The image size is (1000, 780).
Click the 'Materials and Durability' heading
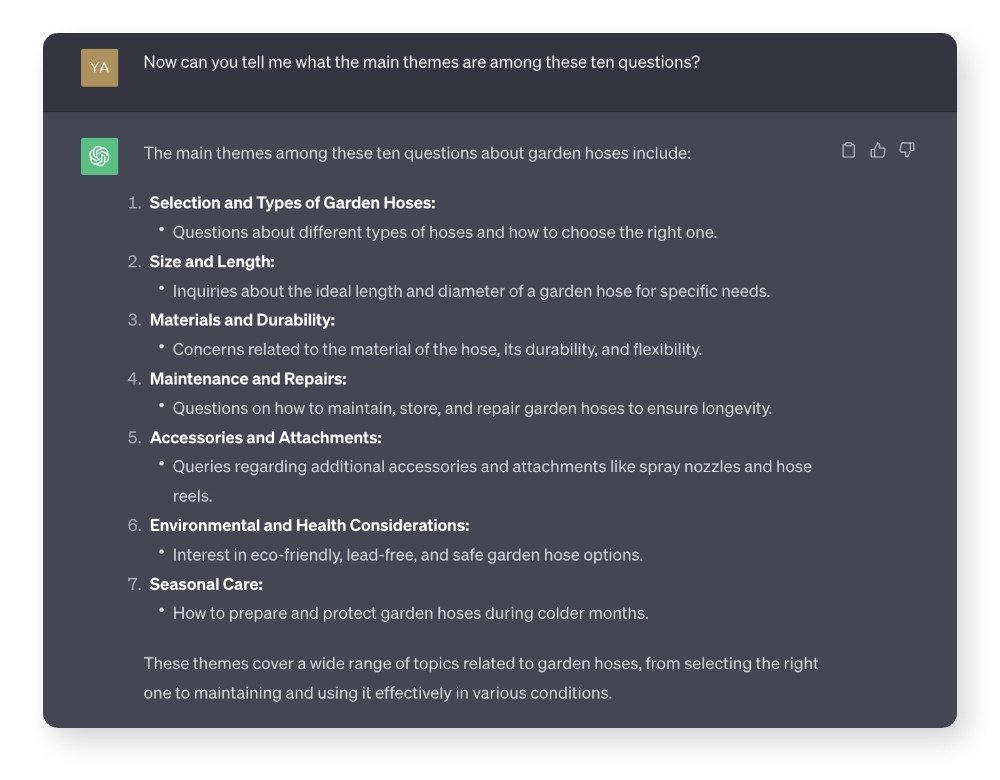[242, 320]
